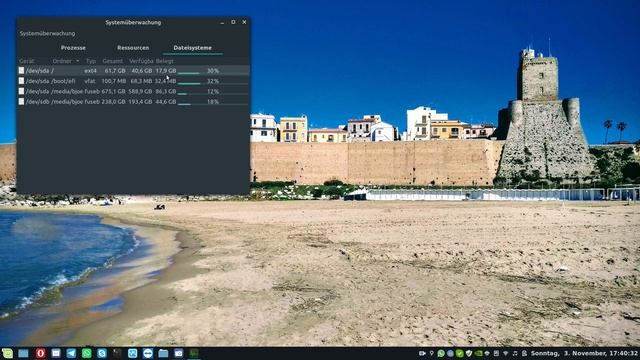This screenshot has height=360, width=640.
Task: Click the Wi-Fi network tray icon
Action: (506, 353)
